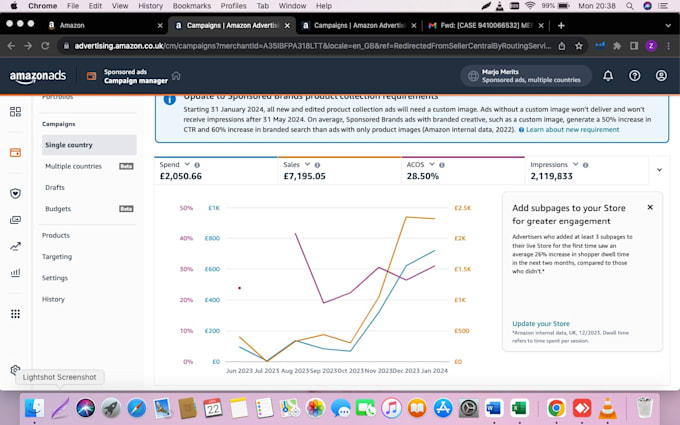Open the Impressions metric dropdown
Viewport: 680px width, 425px height.
coord(575,164)
